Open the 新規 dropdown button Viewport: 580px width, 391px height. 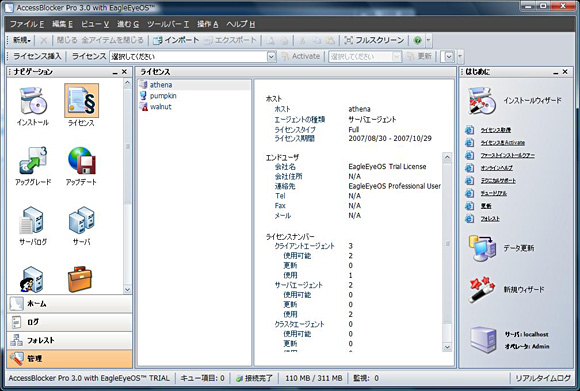[21, 40]
